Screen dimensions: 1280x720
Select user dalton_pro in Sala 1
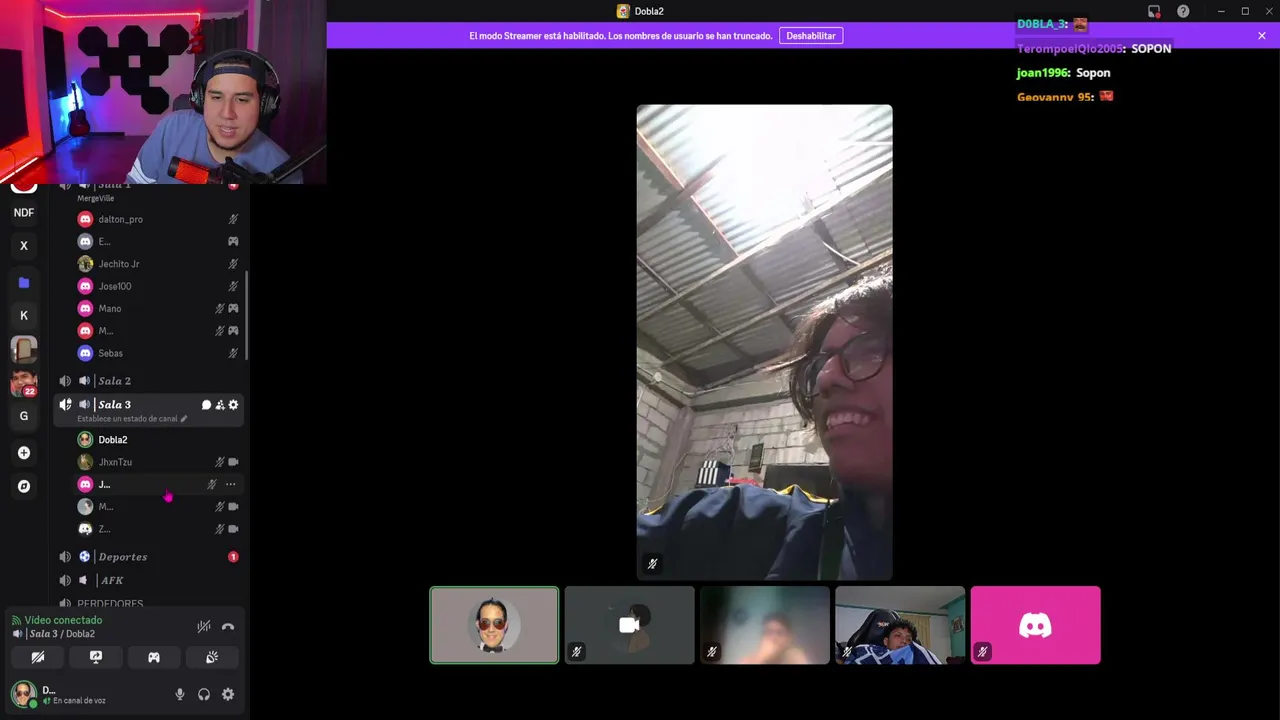pyautogui.click(x=158, y=219)
